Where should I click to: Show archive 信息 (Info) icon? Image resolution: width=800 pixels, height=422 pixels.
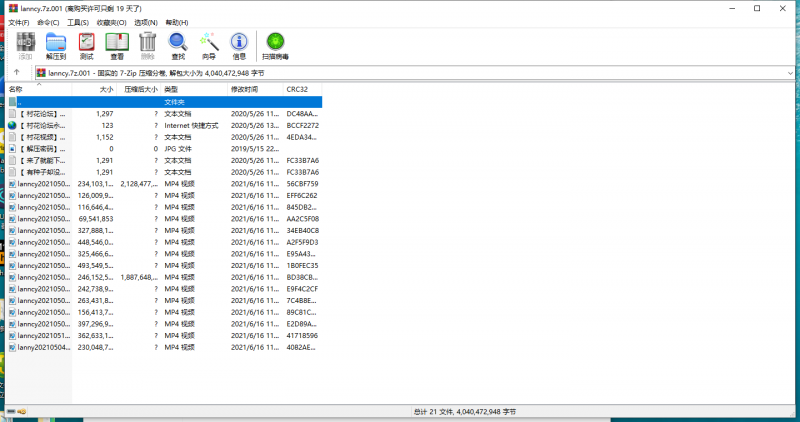coord(239,45)
